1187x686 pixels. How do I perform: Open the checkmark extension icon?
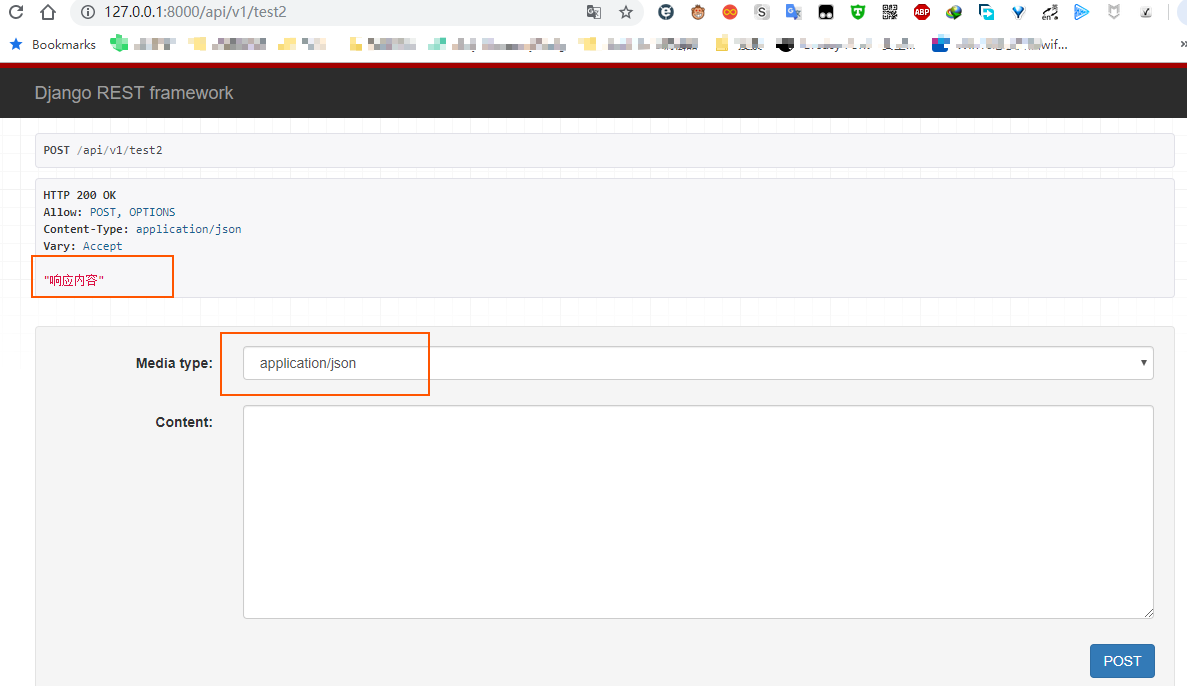[1146, 12]
